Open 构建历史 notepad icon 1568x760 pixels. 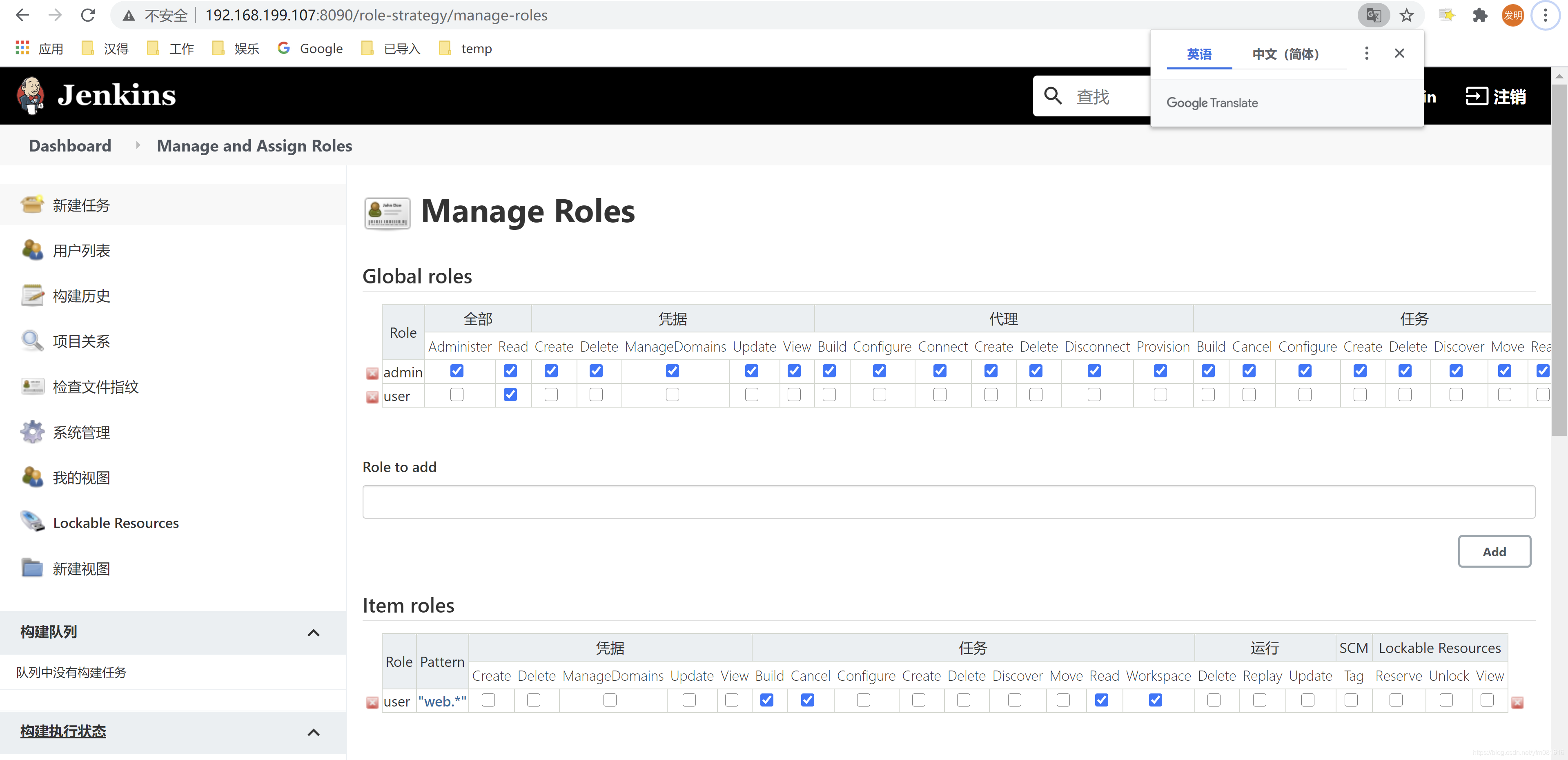[x=32, y=295]
